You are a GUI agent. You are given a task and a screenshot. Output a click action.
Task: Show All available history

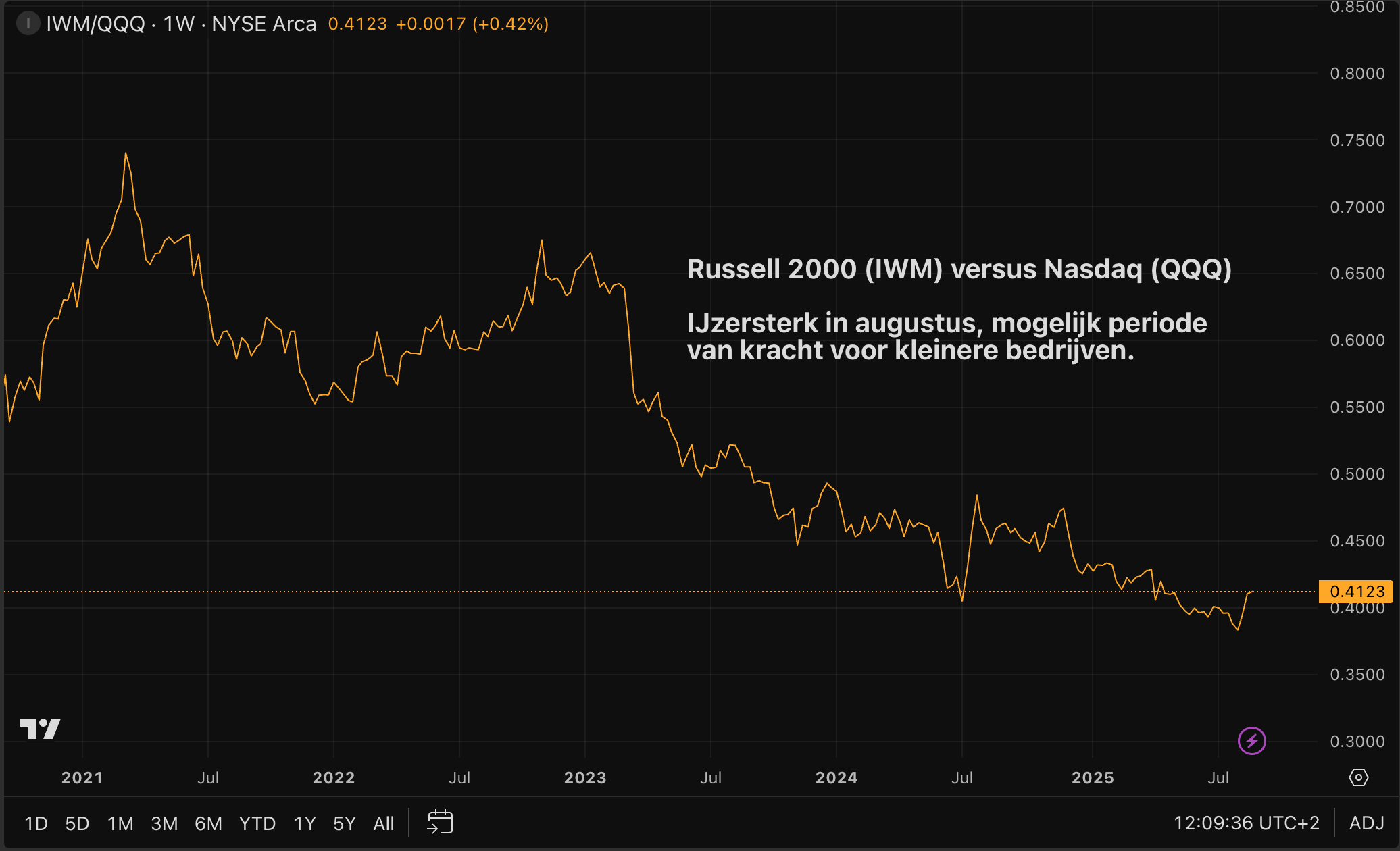tap(384, 823)
